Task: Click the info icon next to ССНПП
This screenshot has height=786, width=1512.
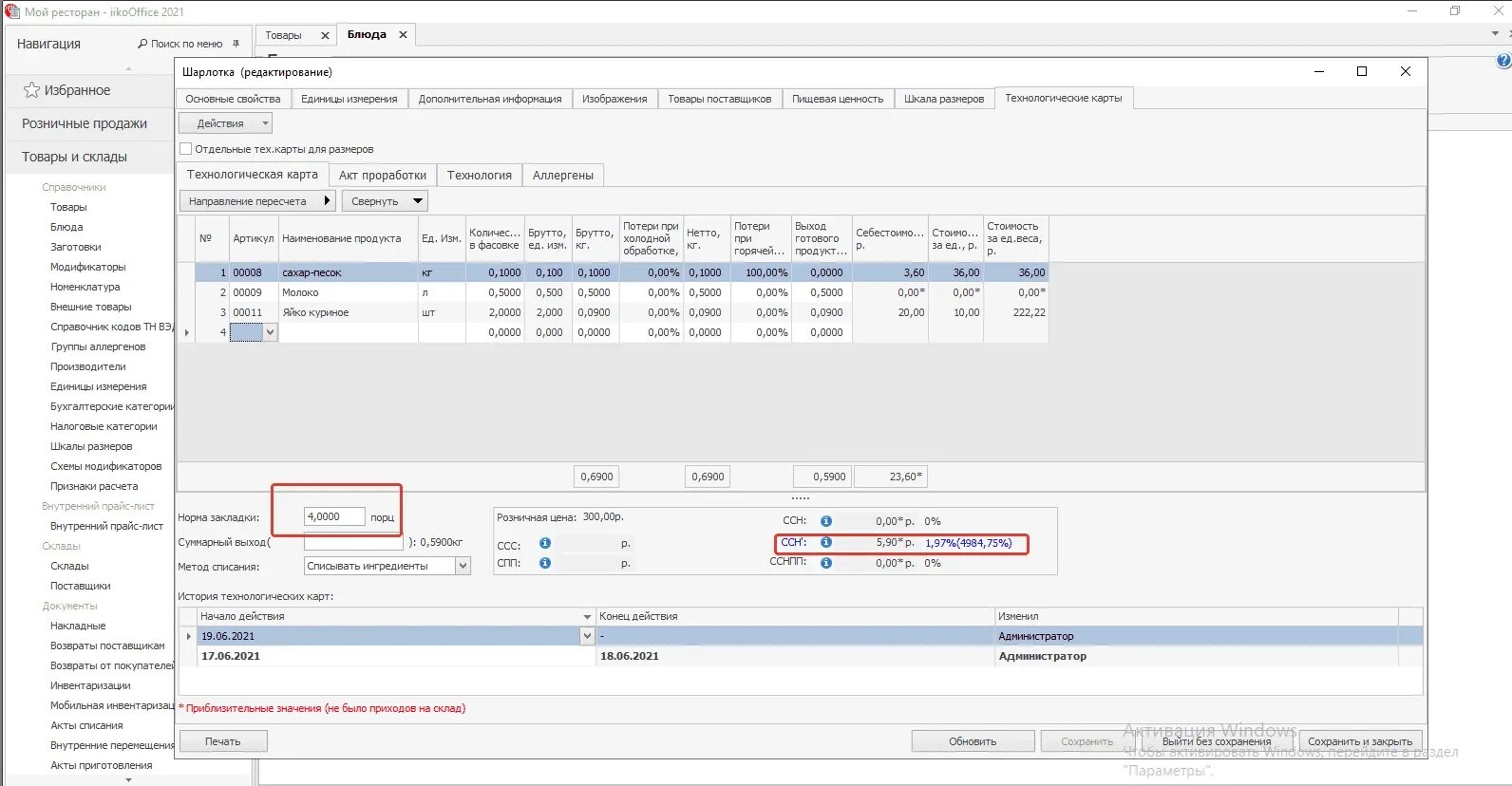Action: (826, 563)
